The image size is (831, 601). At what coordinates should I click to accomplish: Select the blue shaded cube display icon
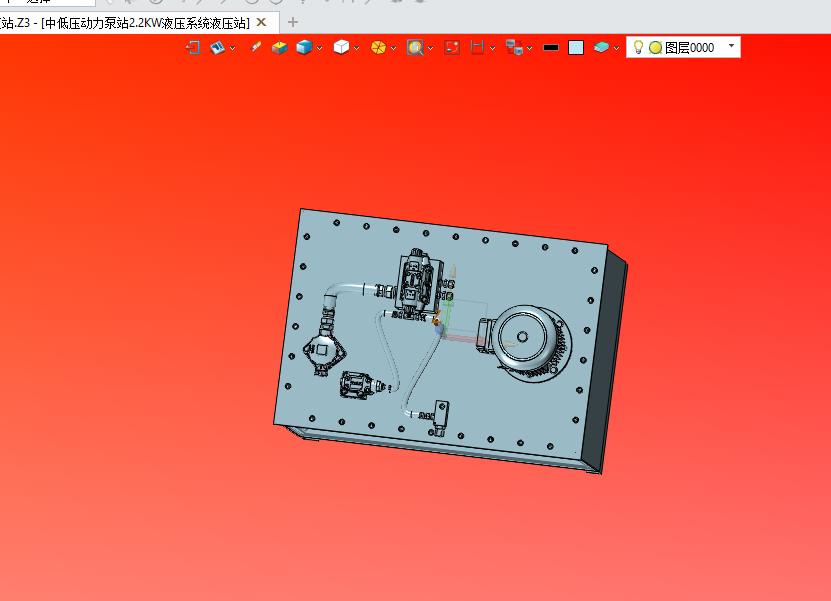(304, 48)
